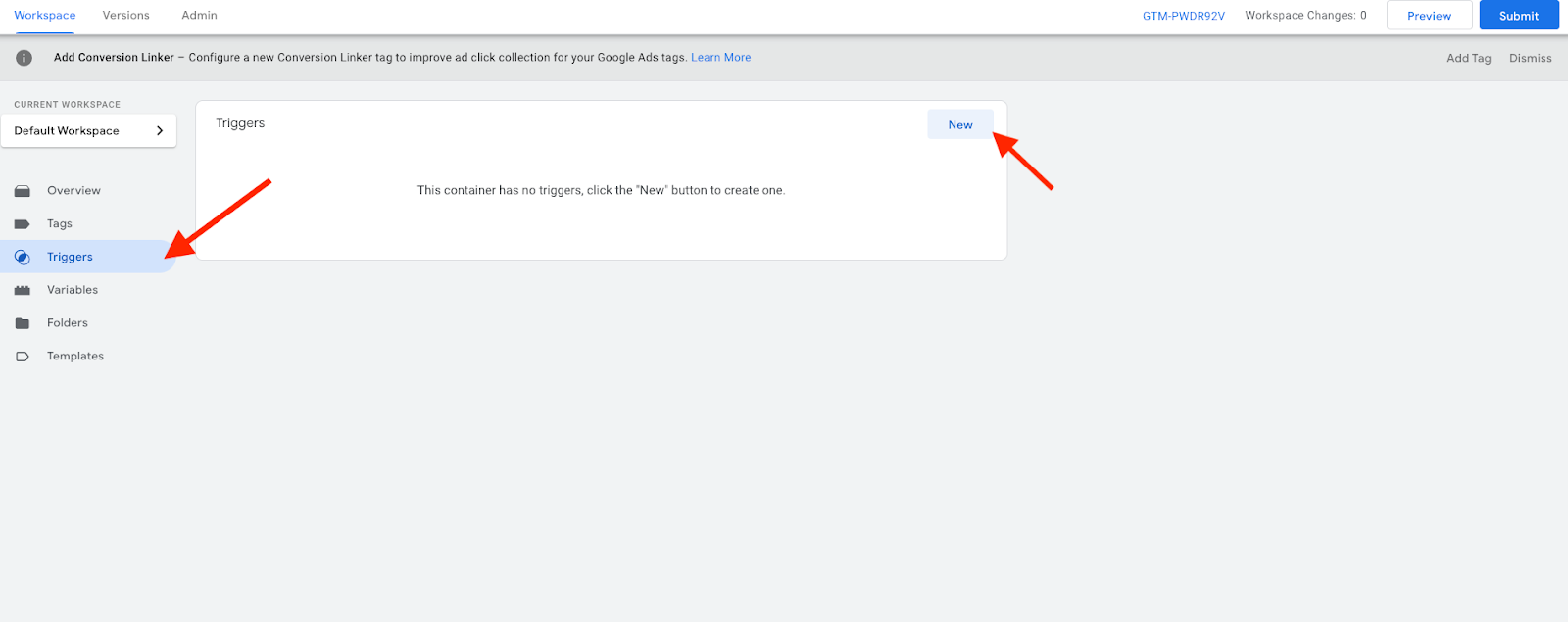Click the Triggers panel heading
The image size is (1568, 622).
240,123
